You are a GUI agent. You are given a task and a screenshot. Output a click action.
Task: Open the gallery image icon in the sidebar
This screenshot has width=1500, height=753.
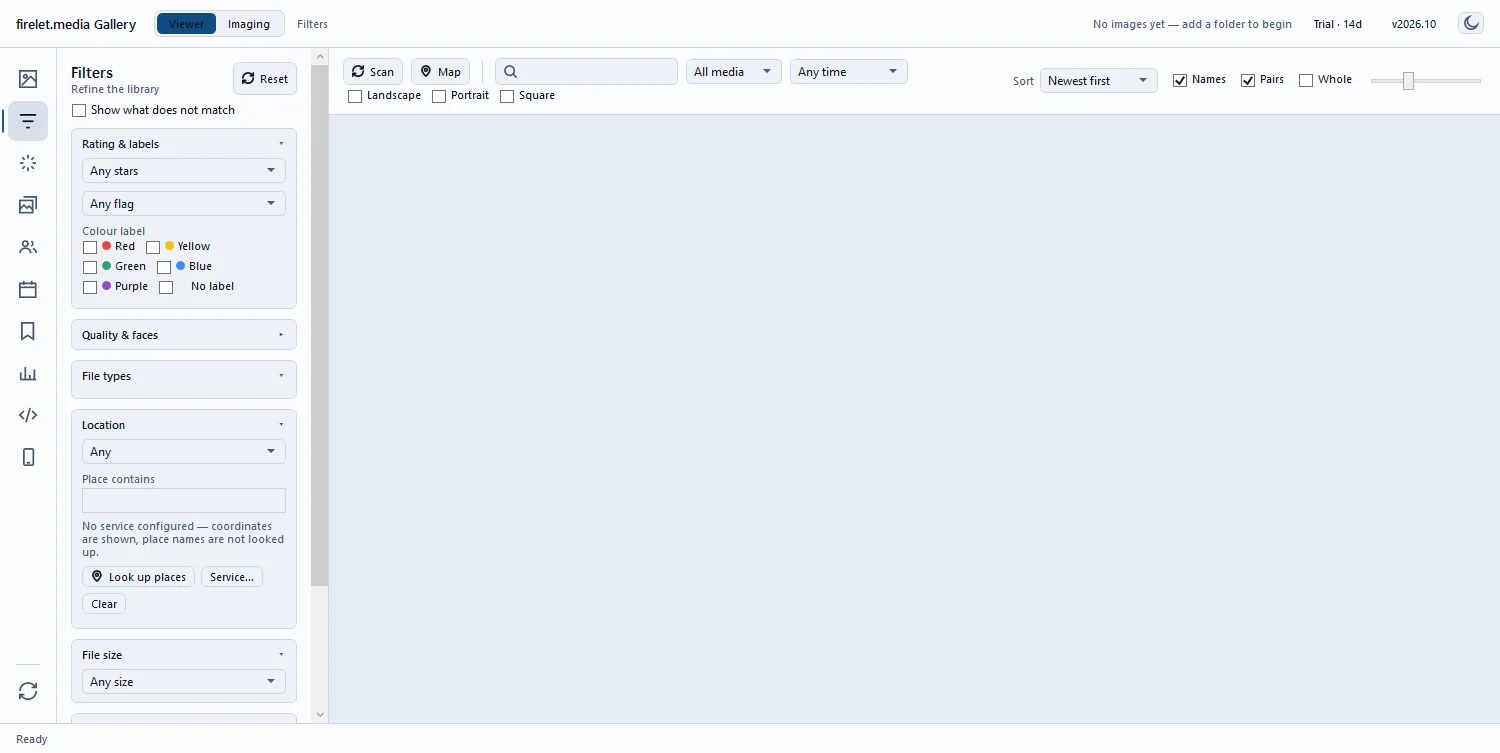(x=28, y=79)
